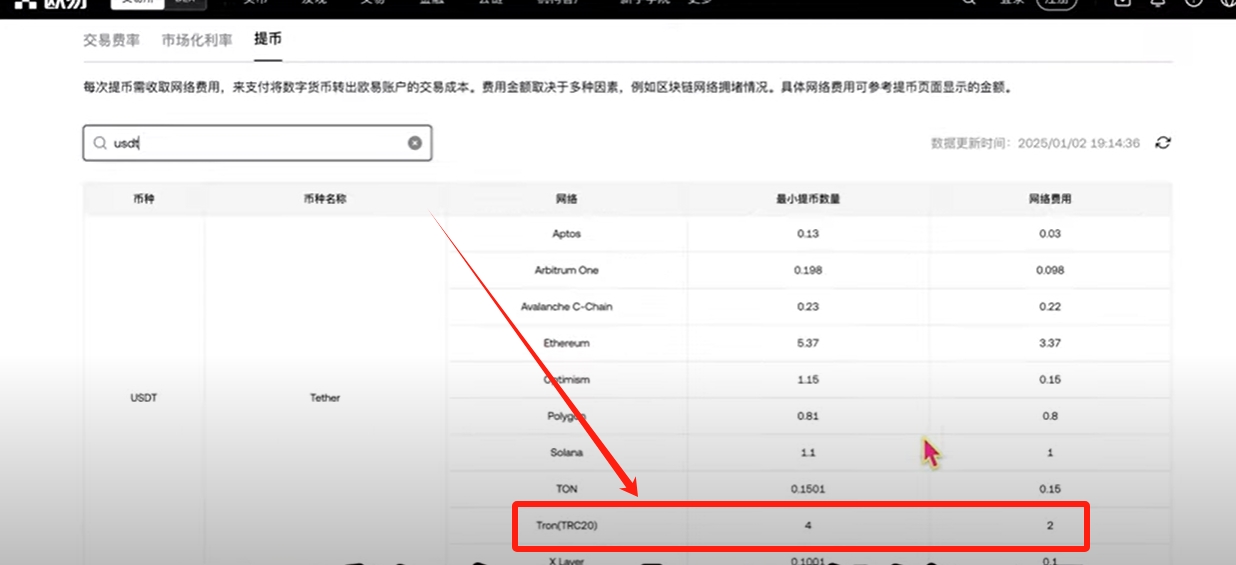Open the 交易费率 tab
Screen dimensions: 1236x565
pyautogui.click(x=111, y=41)
